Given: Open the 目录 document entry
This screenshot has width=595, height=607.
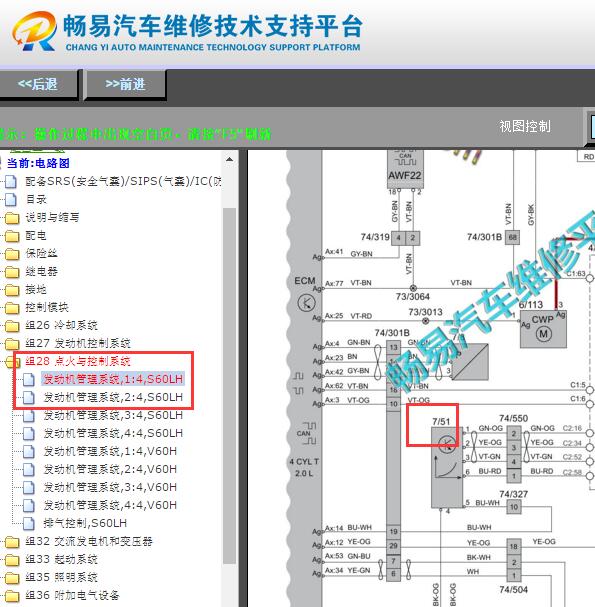Looking at the screenshot, I should click(x=36, y=199).
